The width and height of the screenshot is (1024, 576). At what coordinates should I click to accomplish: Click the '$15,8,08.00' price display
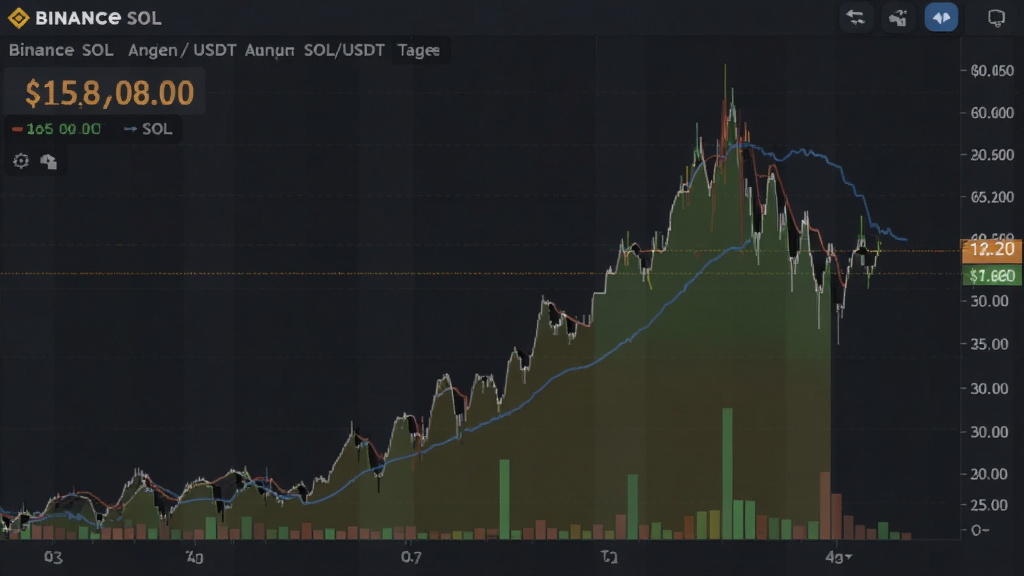(x=109, y=93)
